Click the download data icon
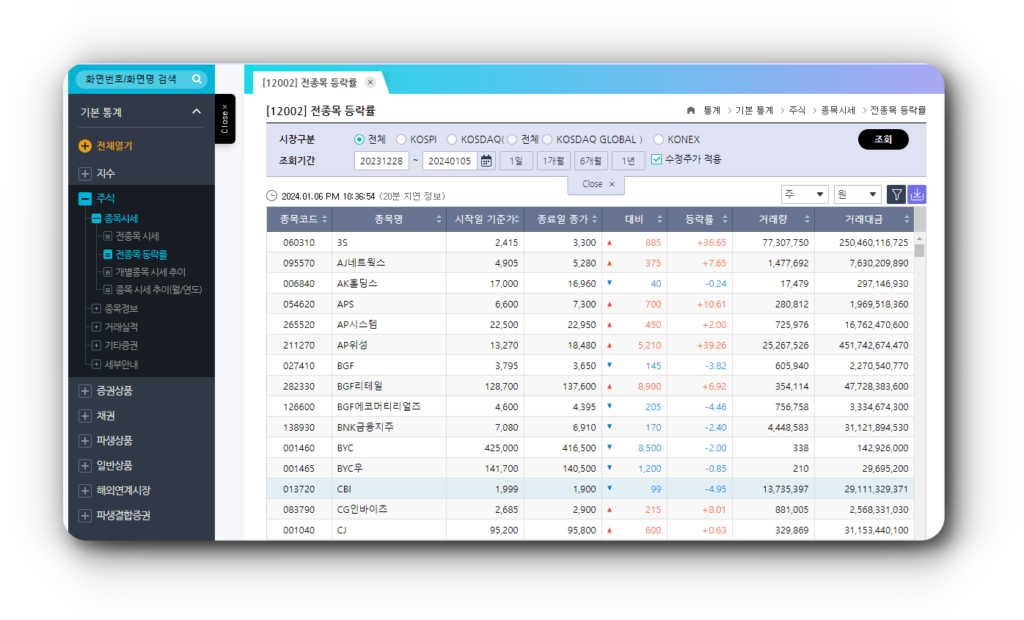The width and height of the screenshot is (1024, 620). click(917, 195)
